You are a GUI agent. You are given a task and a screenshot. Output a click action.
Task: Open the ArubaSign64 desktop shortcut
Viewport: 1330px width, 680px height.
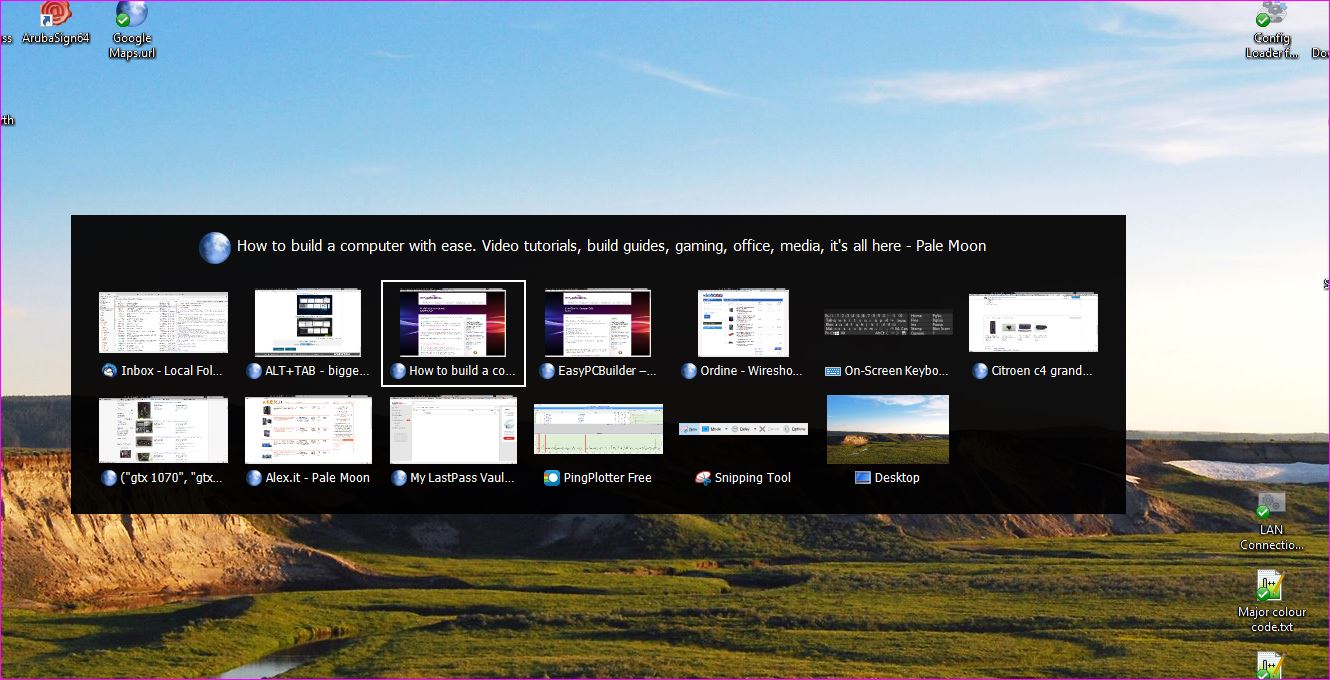[55, 16]
